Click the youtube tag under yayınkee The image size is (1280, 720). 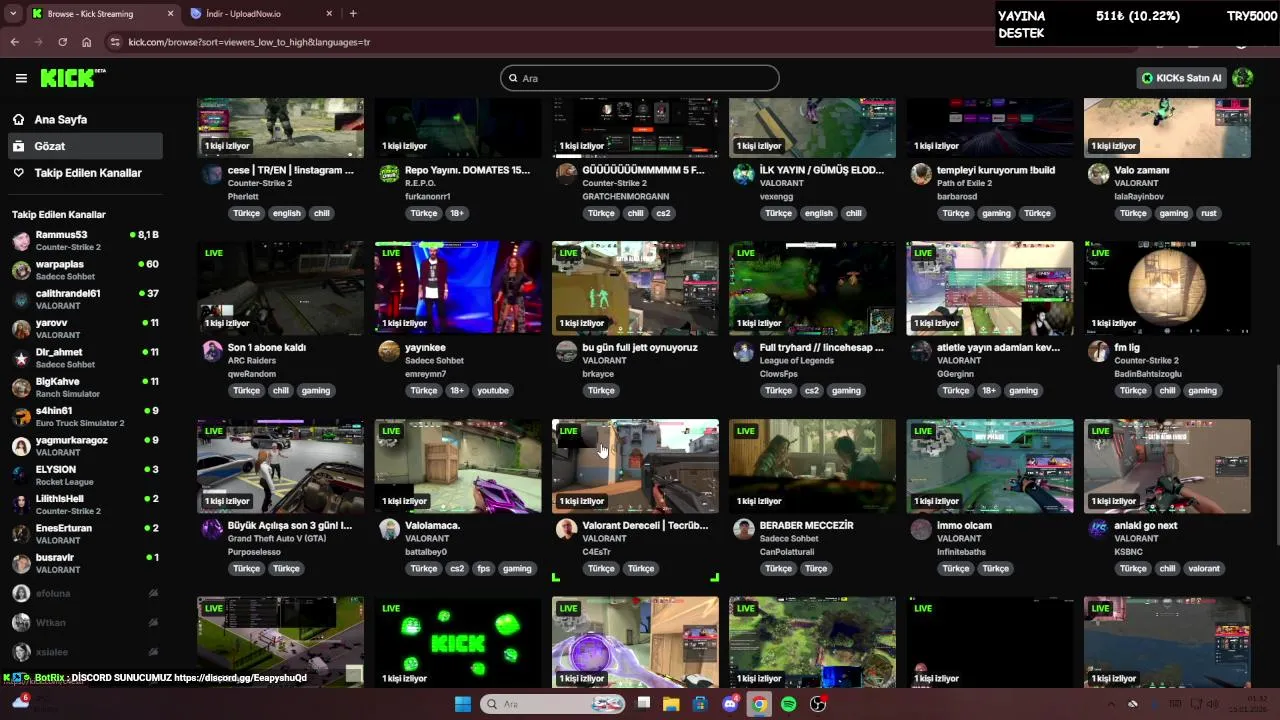coord(493,391)
